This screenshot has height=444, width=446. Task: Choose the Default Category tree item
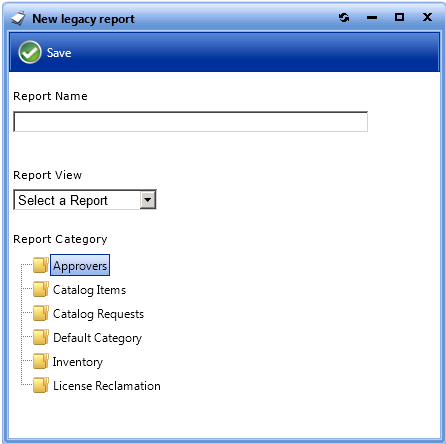97,338
